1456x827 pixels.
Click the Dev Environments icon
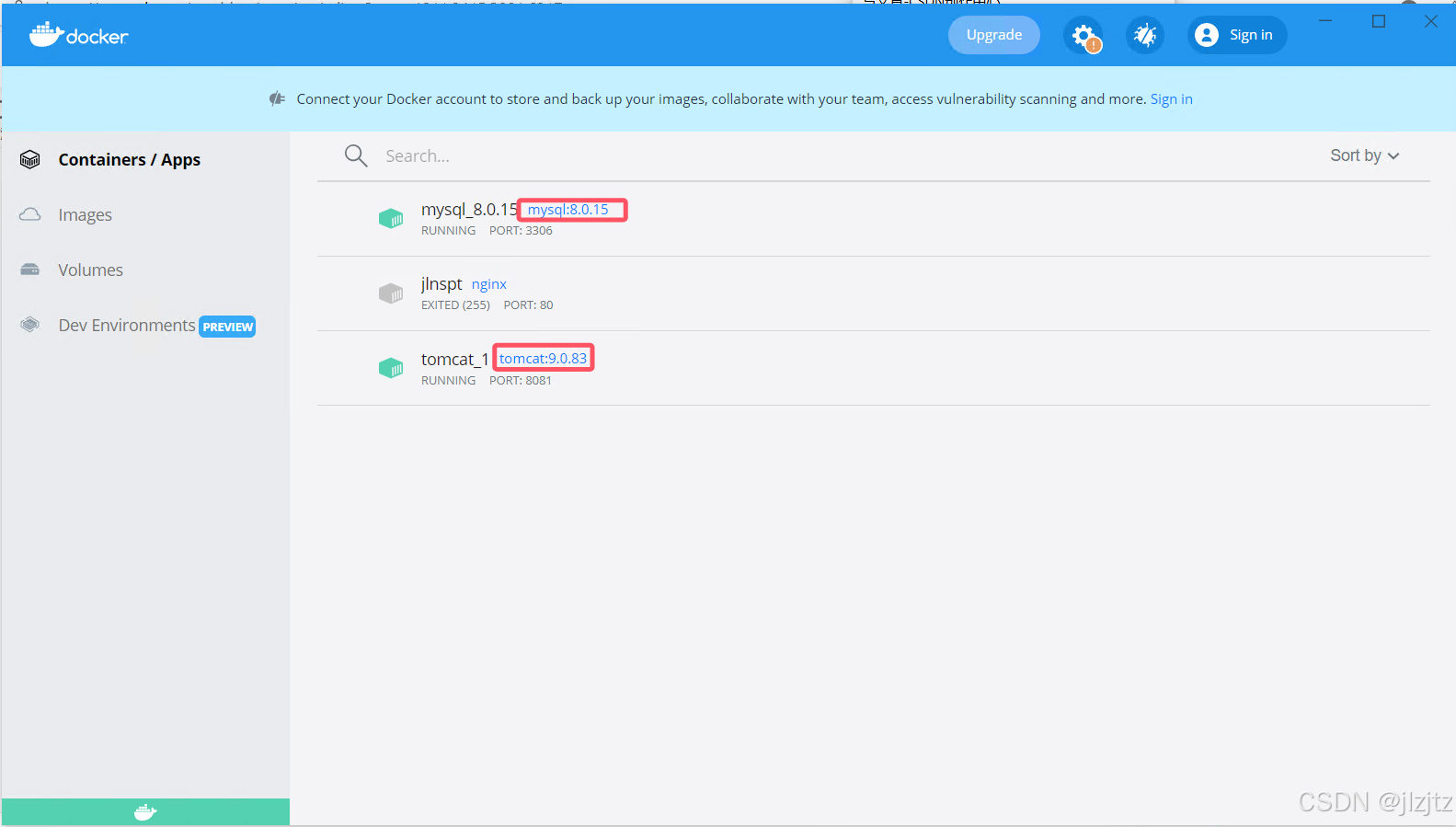coord(30,325)
